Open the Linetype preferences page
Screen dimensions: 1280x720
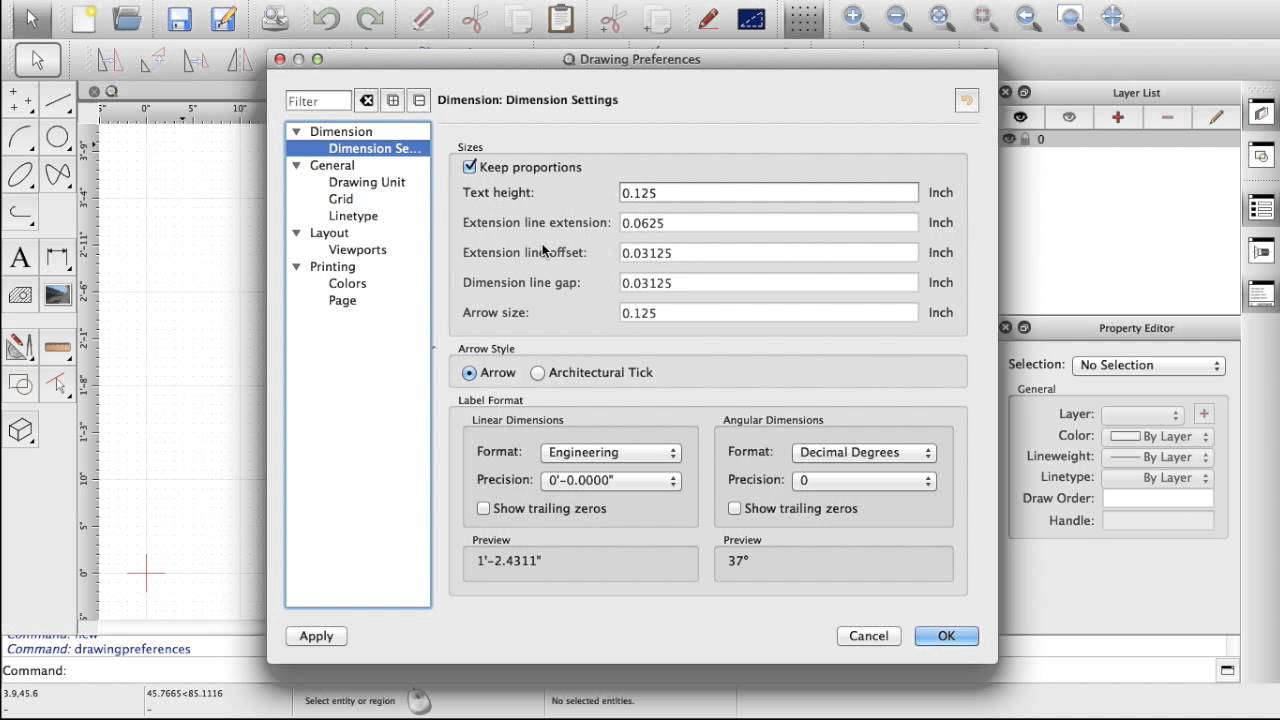pos(353,216)
